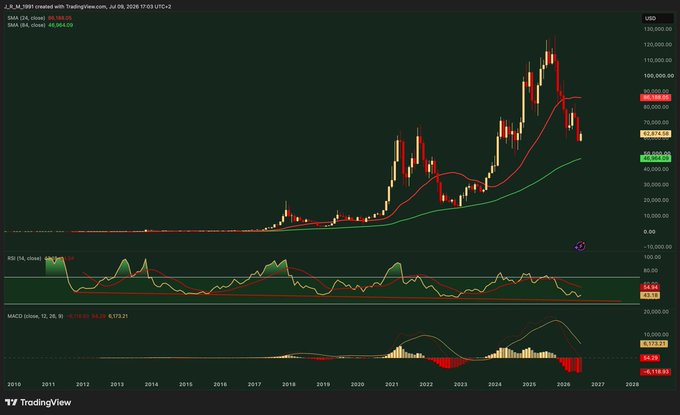
Task: Open the USD currency selector on price axis
Action: click(x=657, y=18)
